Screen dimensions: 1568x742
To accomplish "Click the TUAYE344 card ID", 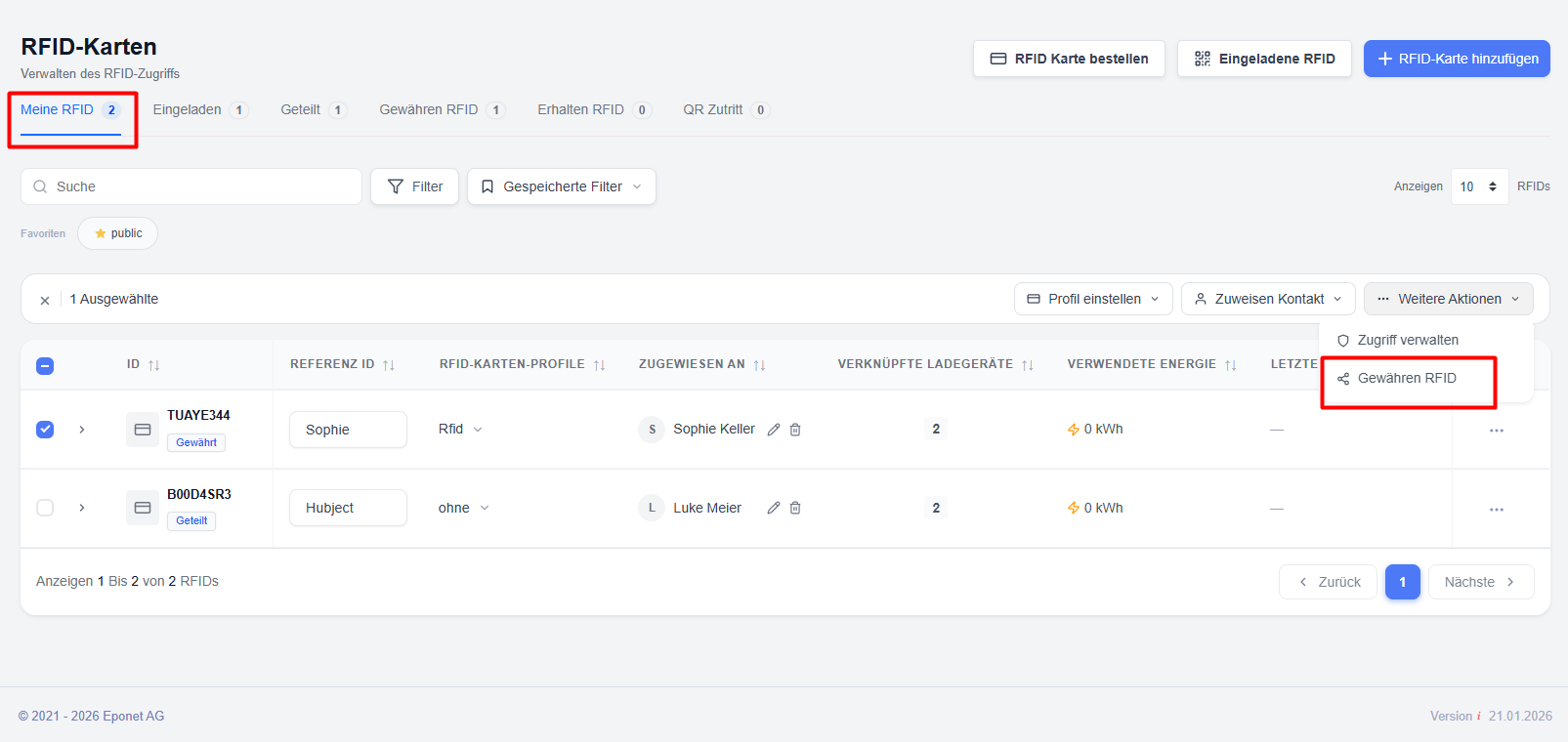I will pyautogui.click(x=198, y=415).
